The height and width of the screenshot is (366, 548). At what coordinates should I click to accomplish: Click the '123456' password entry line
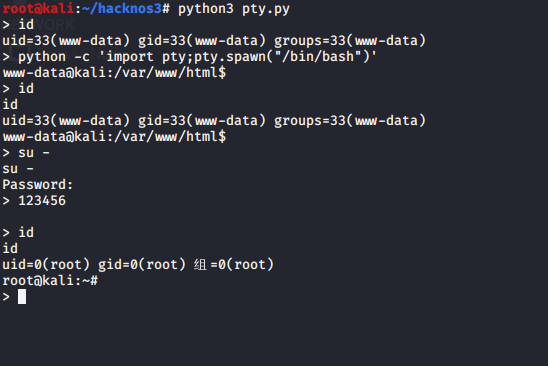pyautogui.click(x=34, y=201)
